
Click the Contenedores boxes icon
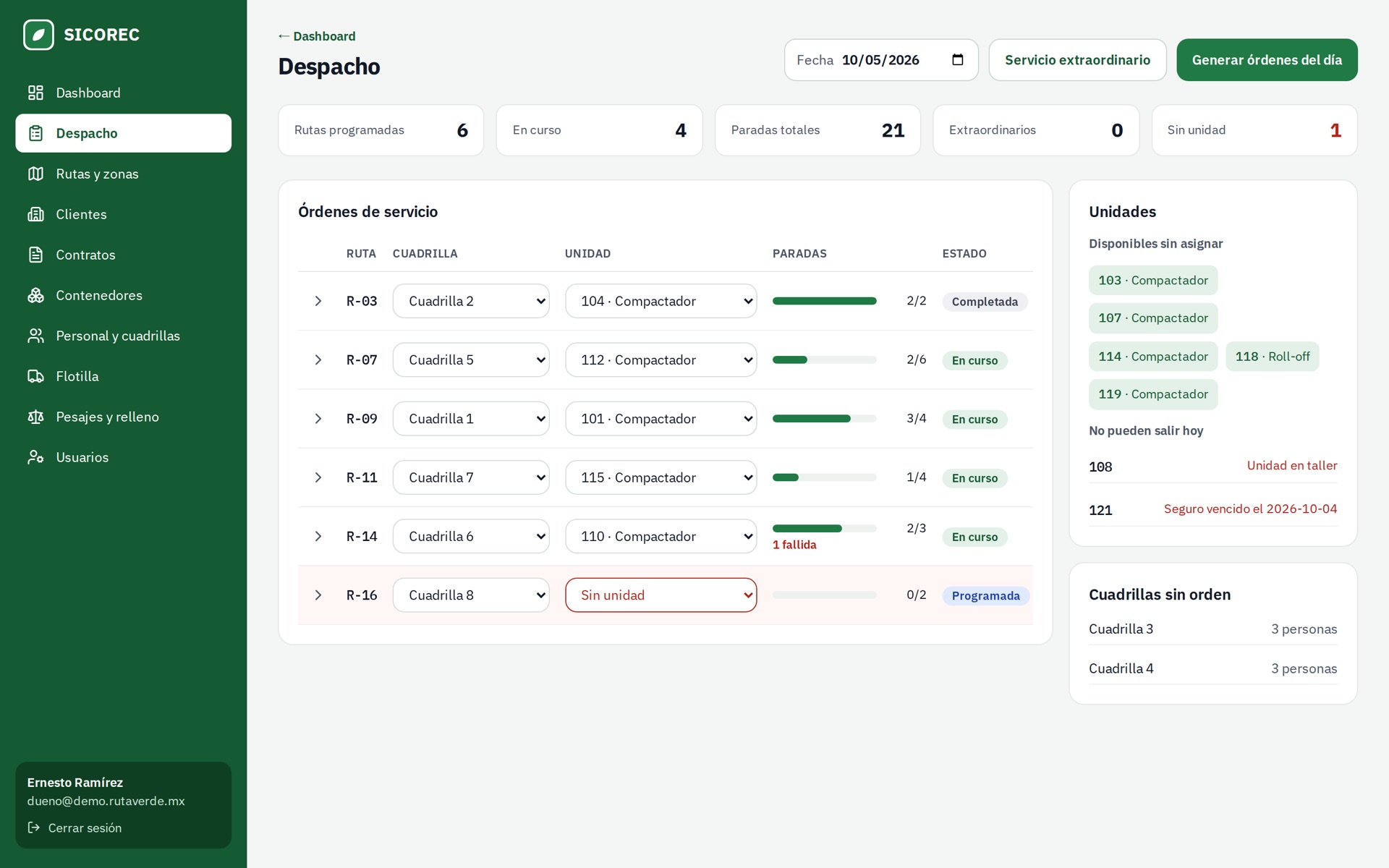click(x=35, y=295)
